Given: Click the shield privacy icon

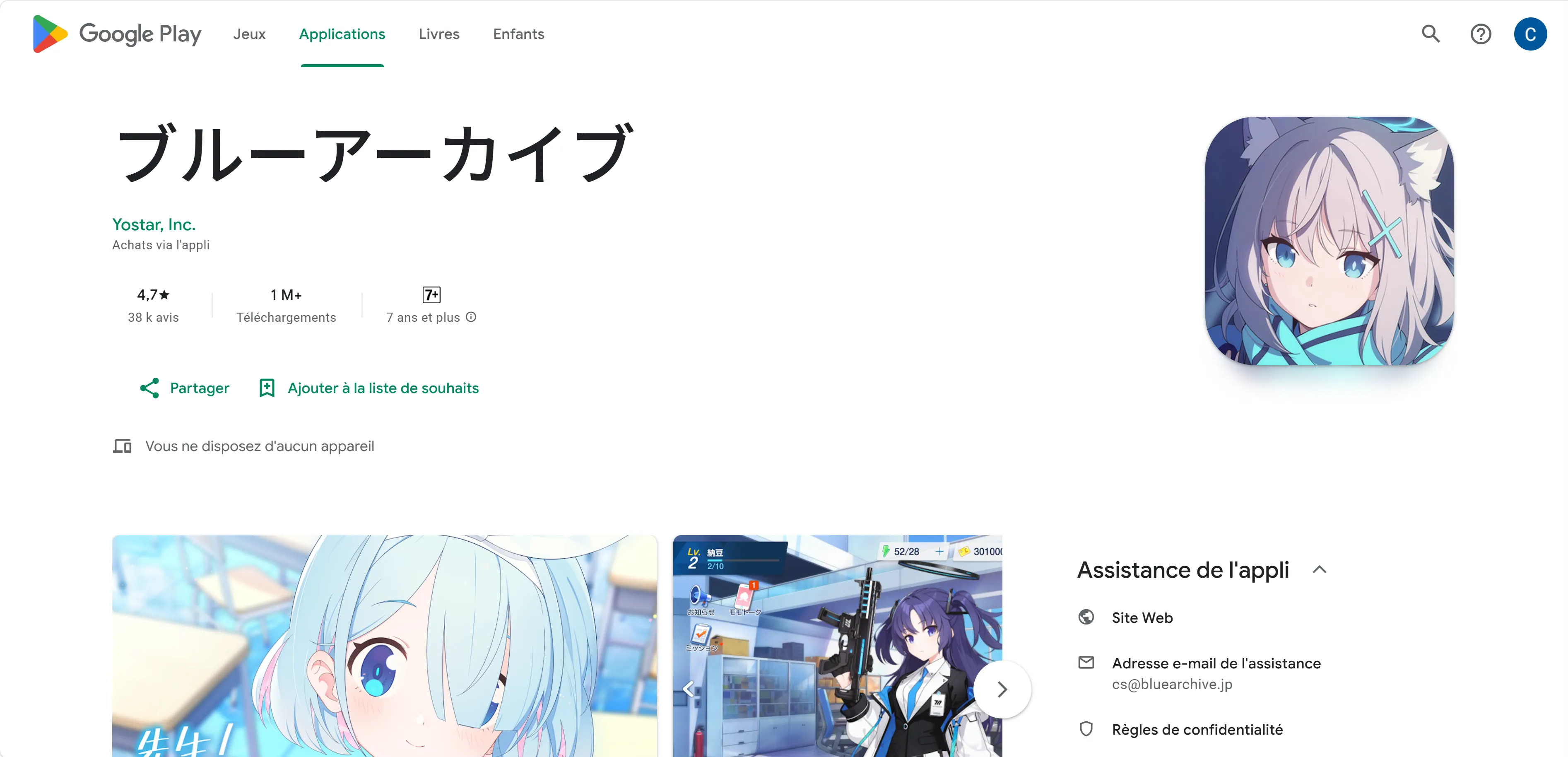Looking at the screenshot, I should tap(1086, 729).
